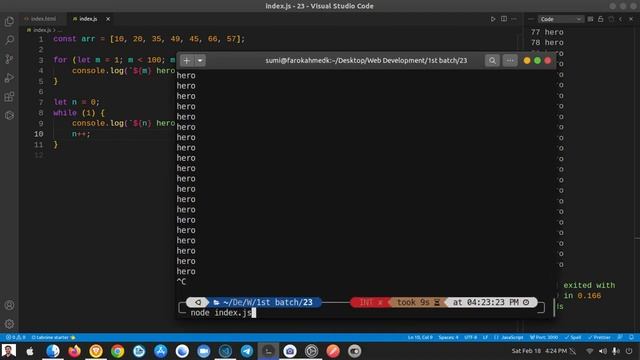Open the date and time Sat Feb 18
Image resolution: width=640 pixels, height=360 pixels.
pyautogui.click(x=540, y=351)
